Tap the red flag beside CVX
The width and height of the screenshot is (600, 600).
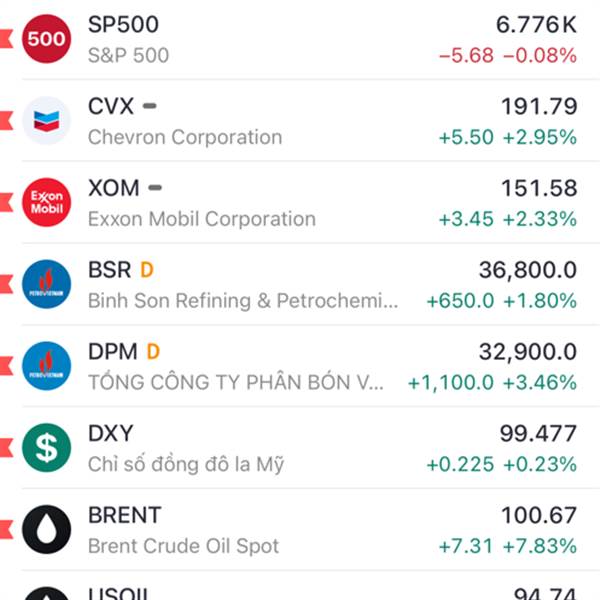(x=5, y=121)
